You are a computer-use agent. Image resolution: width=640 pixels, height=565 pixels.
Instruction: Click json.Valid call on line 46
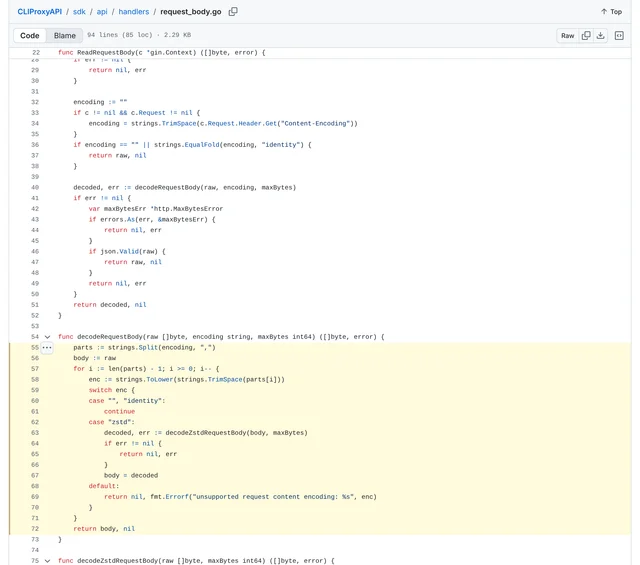(x=120, y=251)
